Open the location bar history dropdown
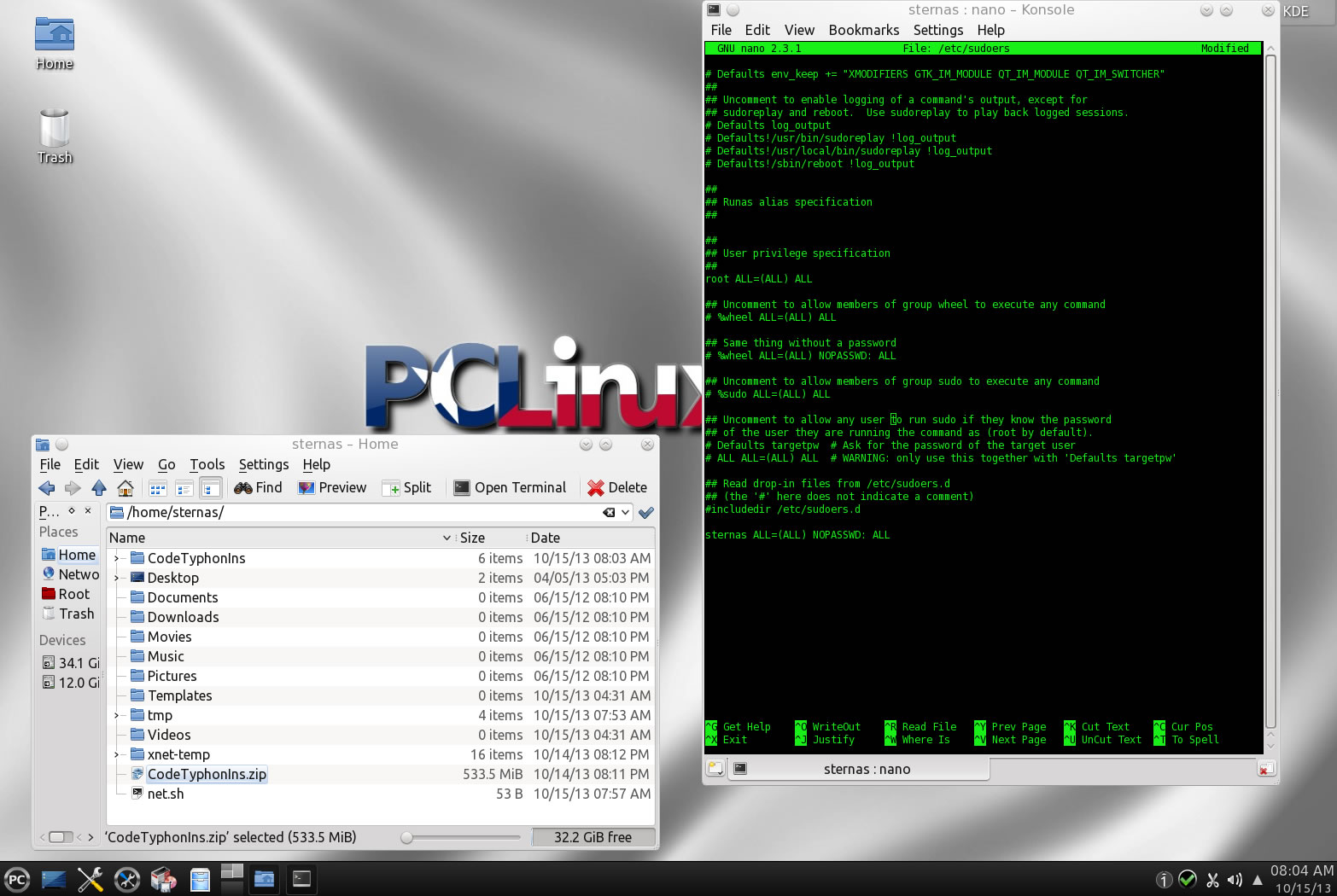This screenshot has width=1337, height=896. coord(626,513)
